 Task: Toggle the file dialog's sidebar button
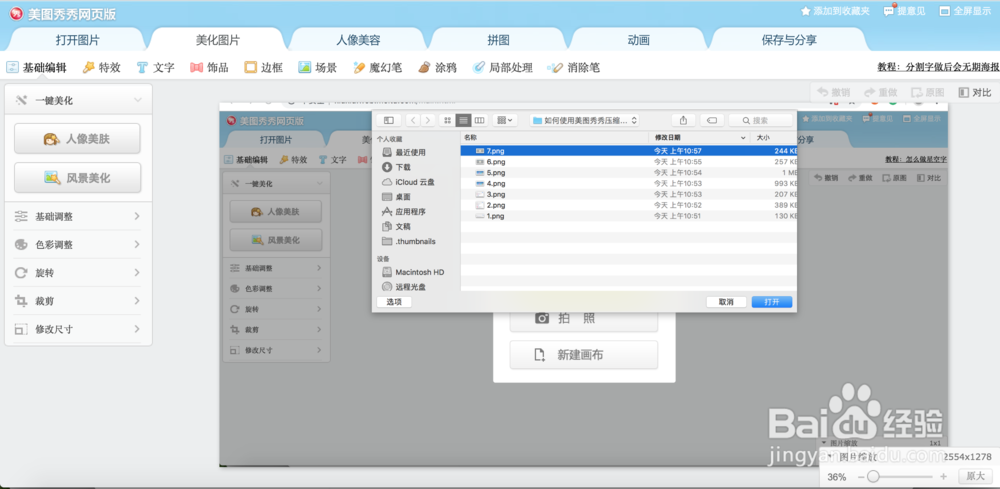click(x=388, y=120)
